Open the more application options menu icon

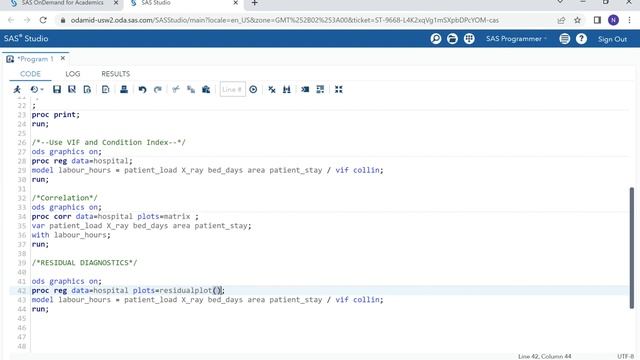click(564, 39)
